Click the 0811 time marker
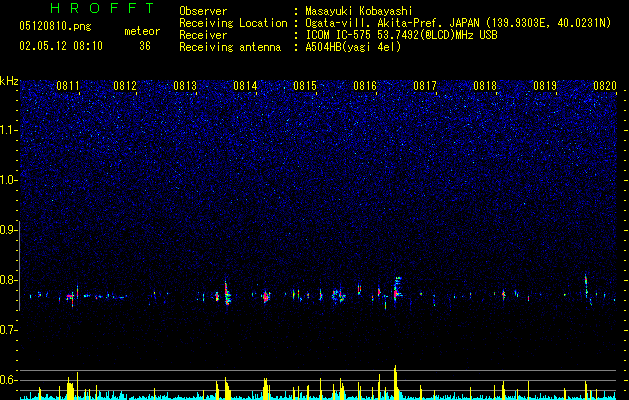The image size is (629, 400). pos(67,86)
